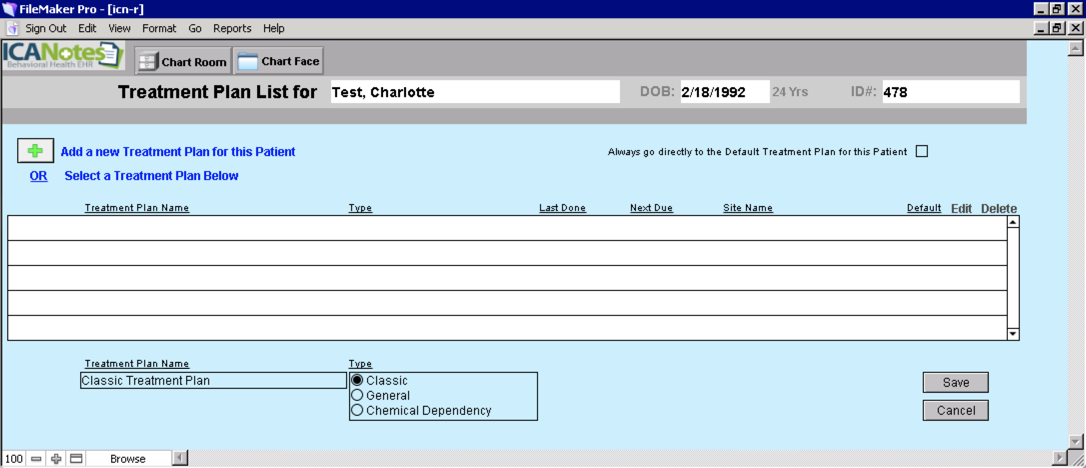
Task: Open the Chart Face
Action: [278, 62]
